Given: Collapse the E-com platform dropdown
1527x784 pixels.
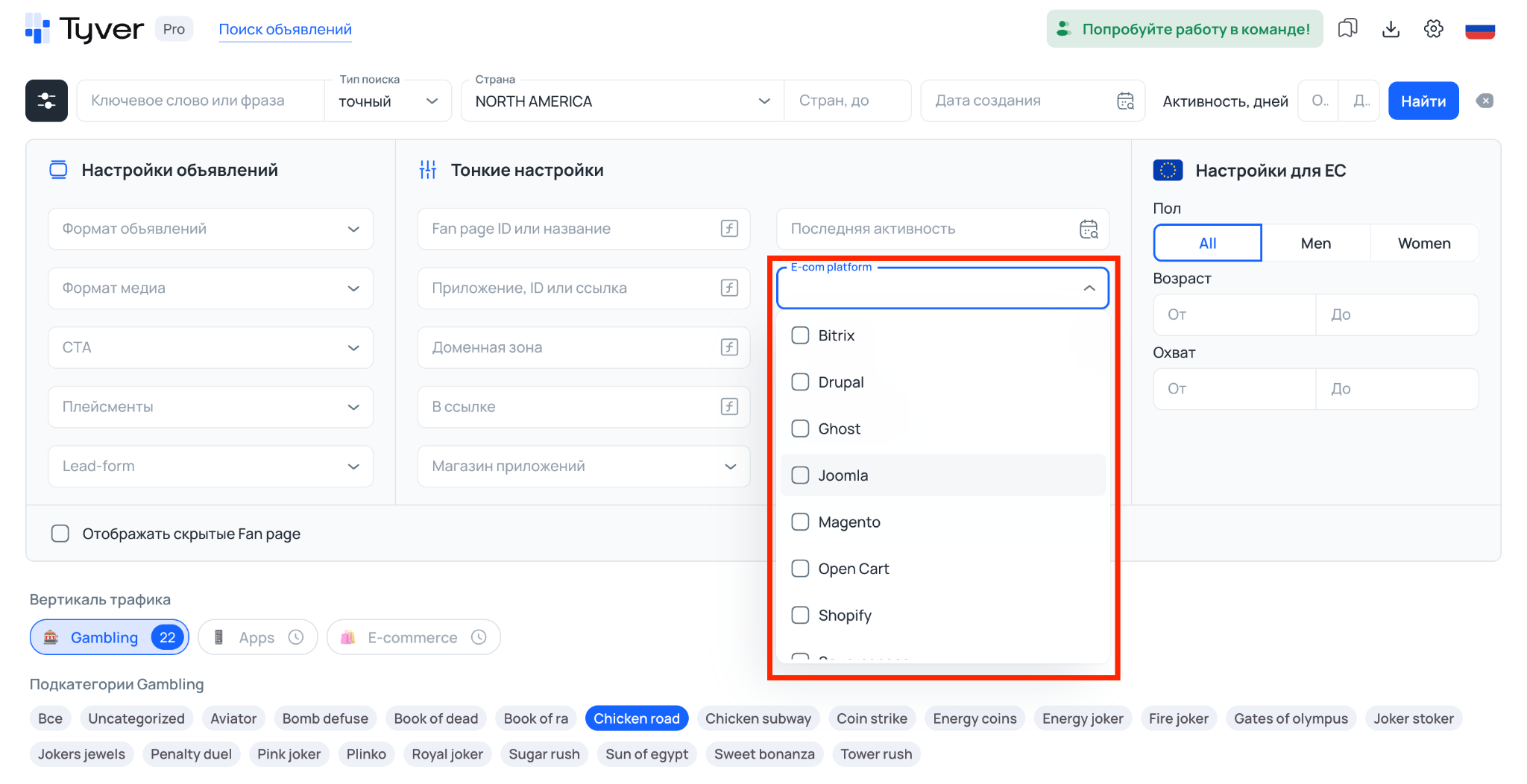Looking at the screenshot, I should point(1089,288).
